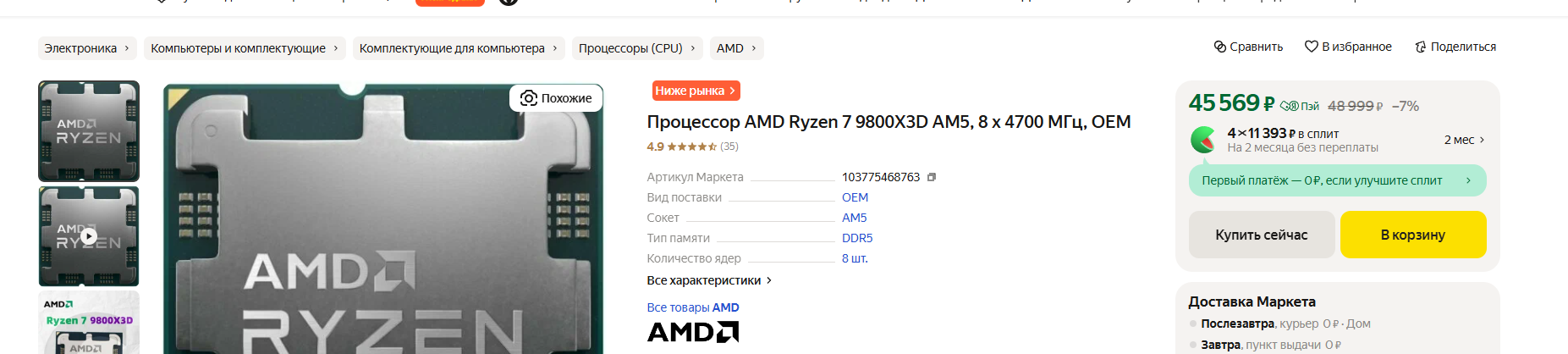Open Компьютеры и комплектующие breadcrumb

point(245,48)
